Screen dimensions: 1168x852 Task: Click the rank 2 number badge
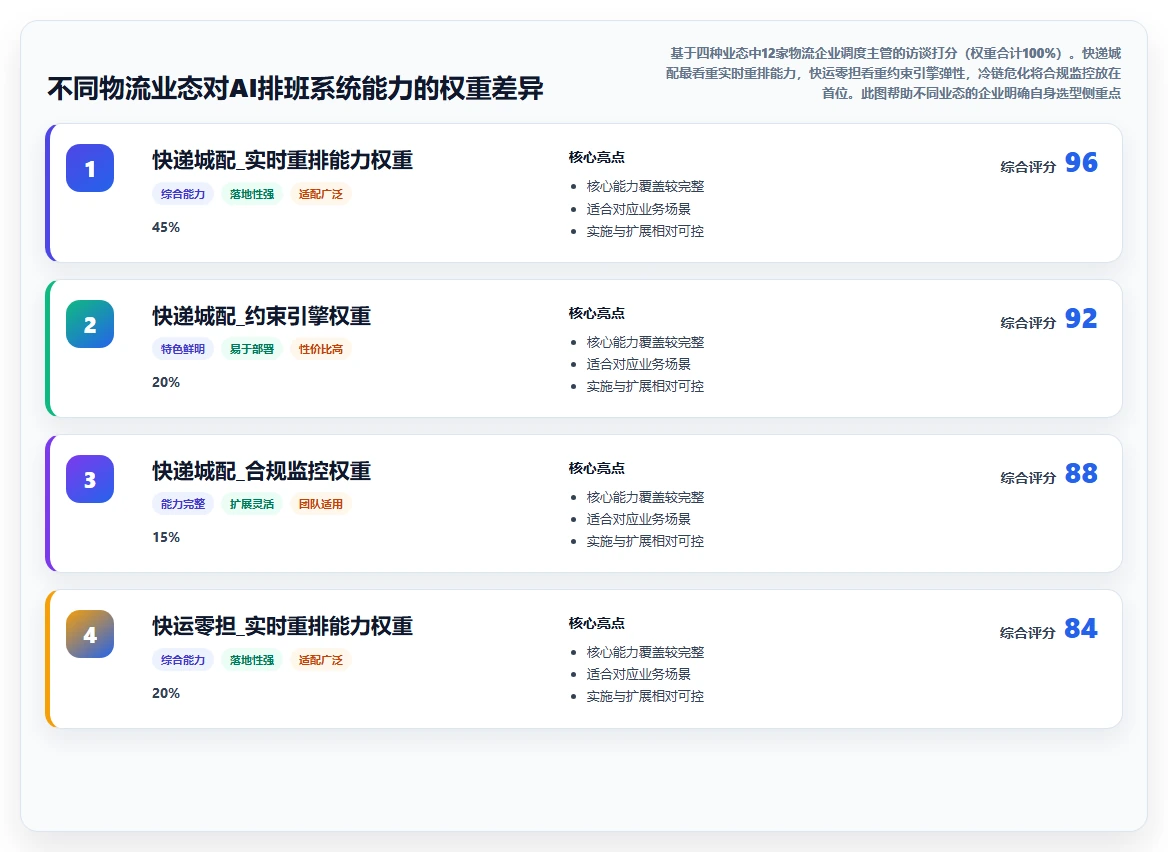pos(90,324)
